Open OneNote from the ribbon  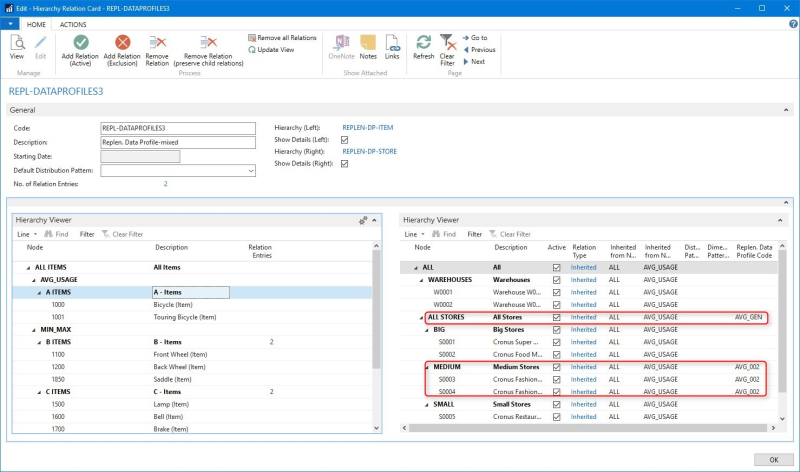(x=341, y=43)
